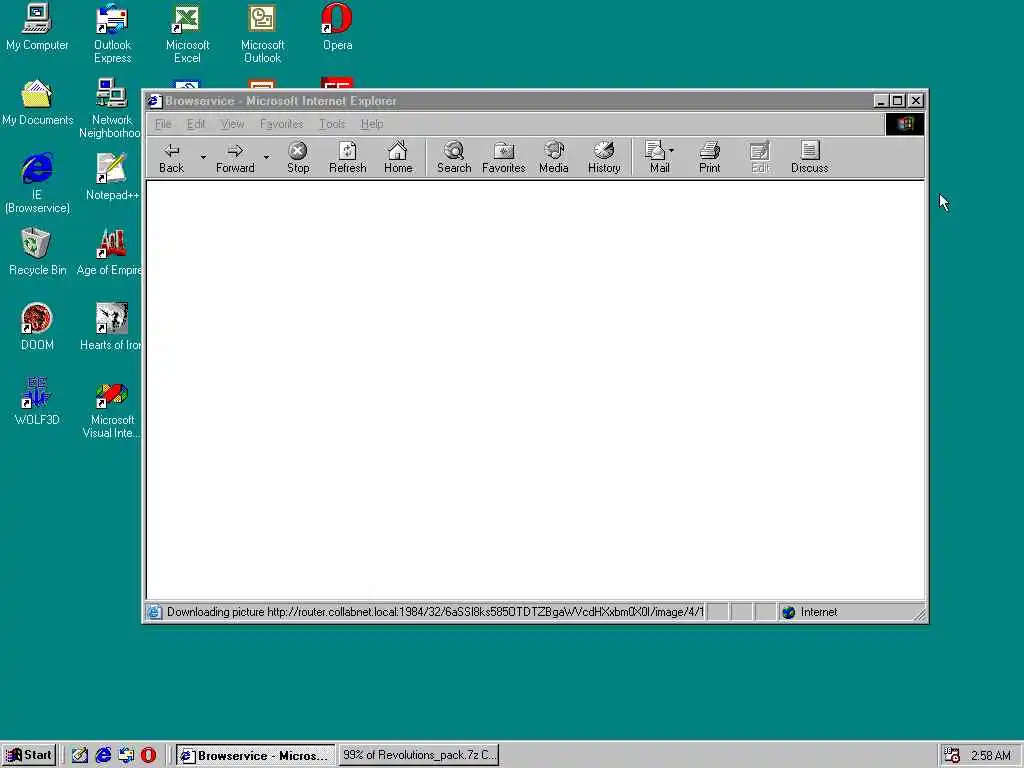Screen dimensions: 1024x768
Task: Click the Forward toolbar button
Action: click(235, 157)
